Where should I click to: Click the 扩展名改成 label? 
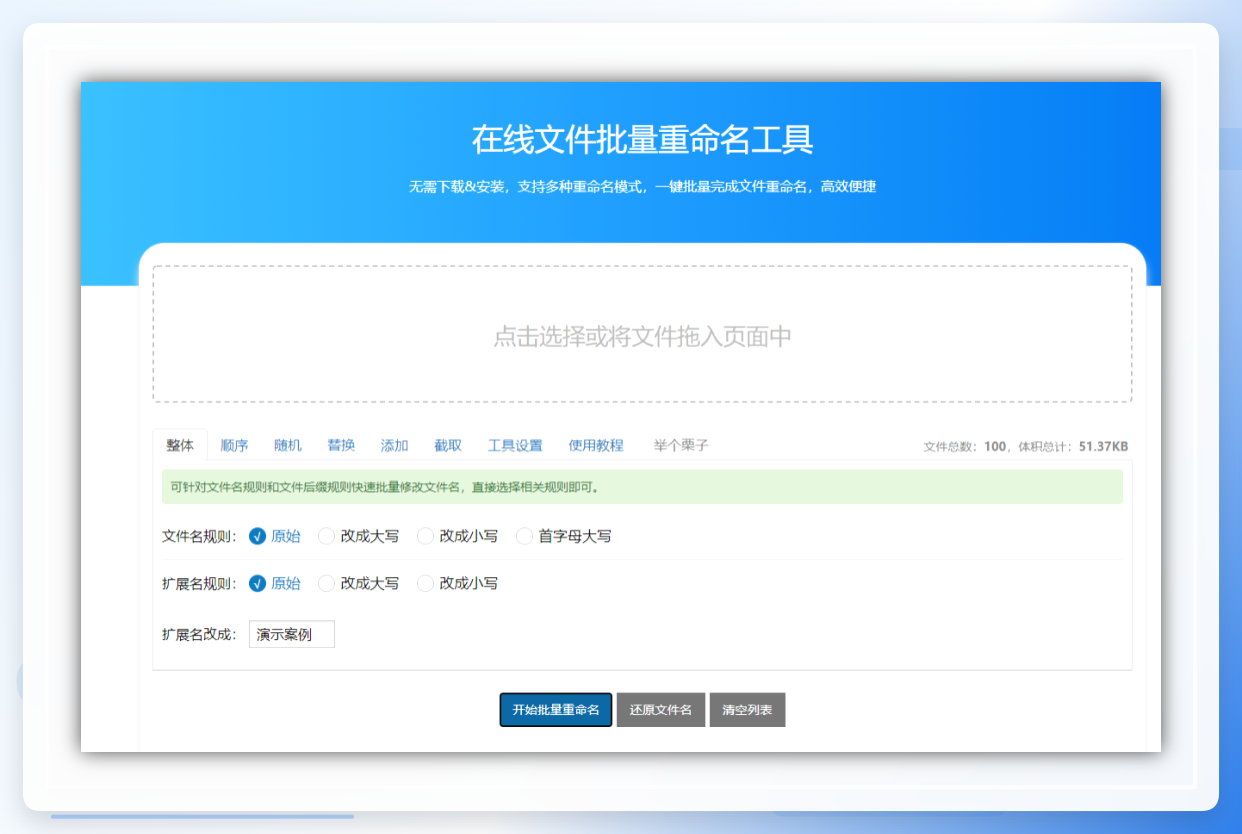199,634
